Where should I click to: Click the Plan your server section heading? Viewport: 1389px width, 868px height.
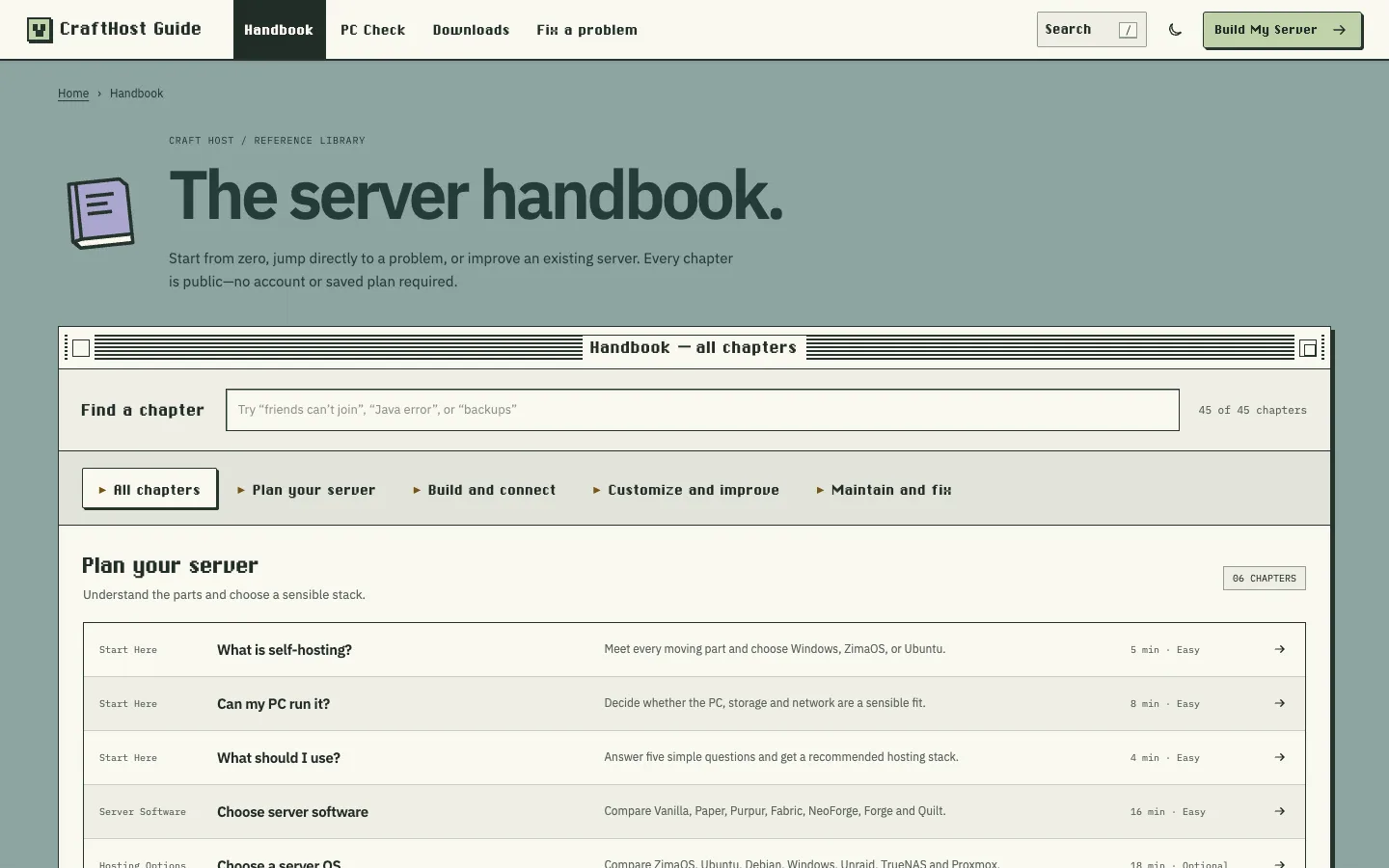pos(170,565)
